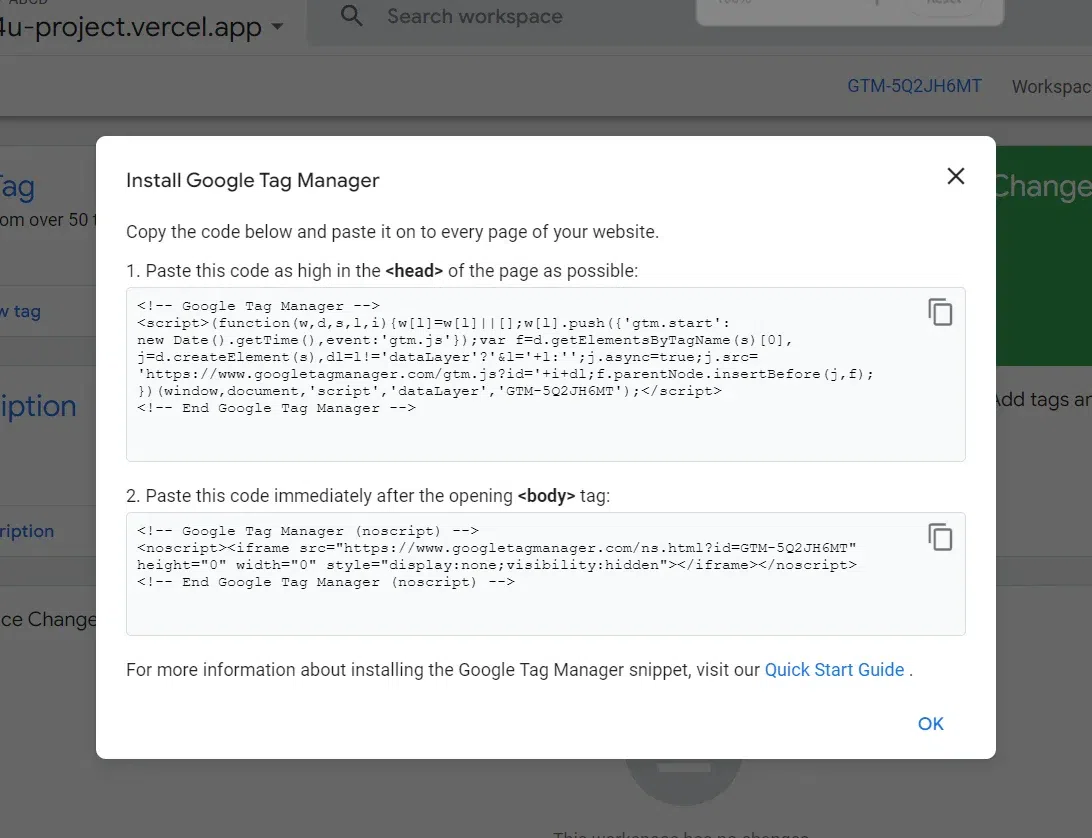
Task: Click the 'new tag' link behind the dialog
Action: point(21,311)
